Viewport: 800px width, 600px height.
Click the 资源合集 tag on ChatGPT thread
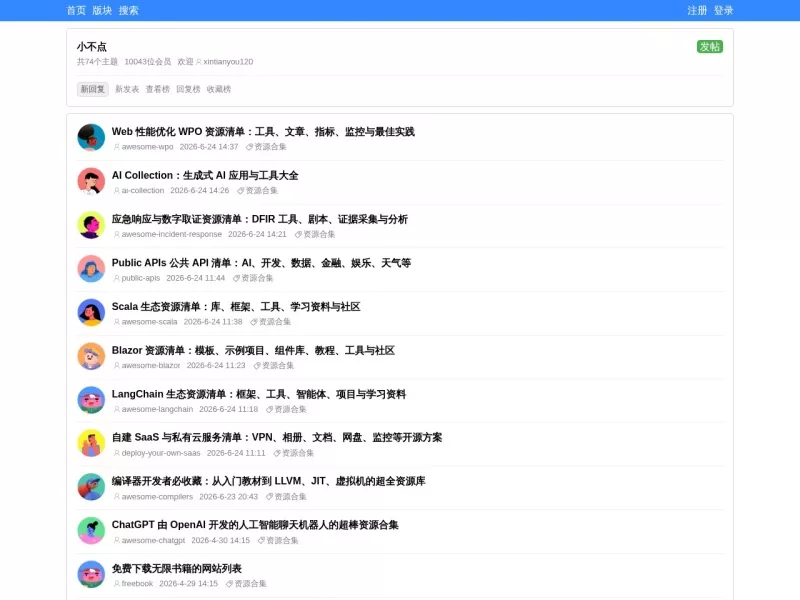tap(278, 540)
